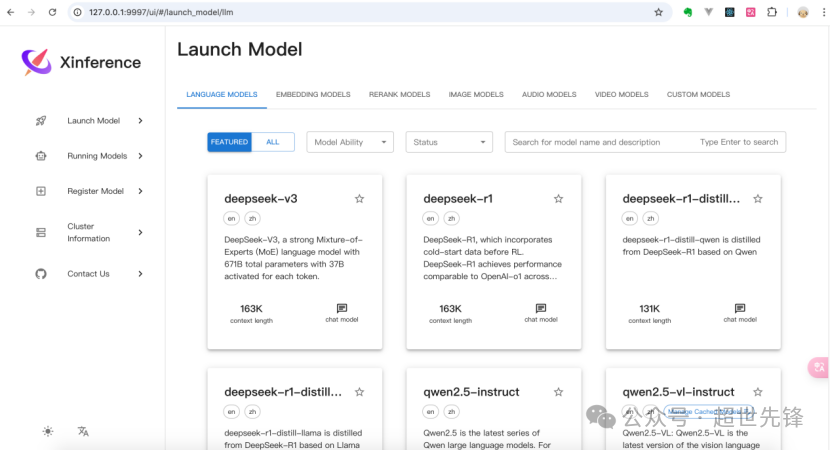
Task: Favorite the qwen2.5-vl-instruct star
Action: [758, 392]
